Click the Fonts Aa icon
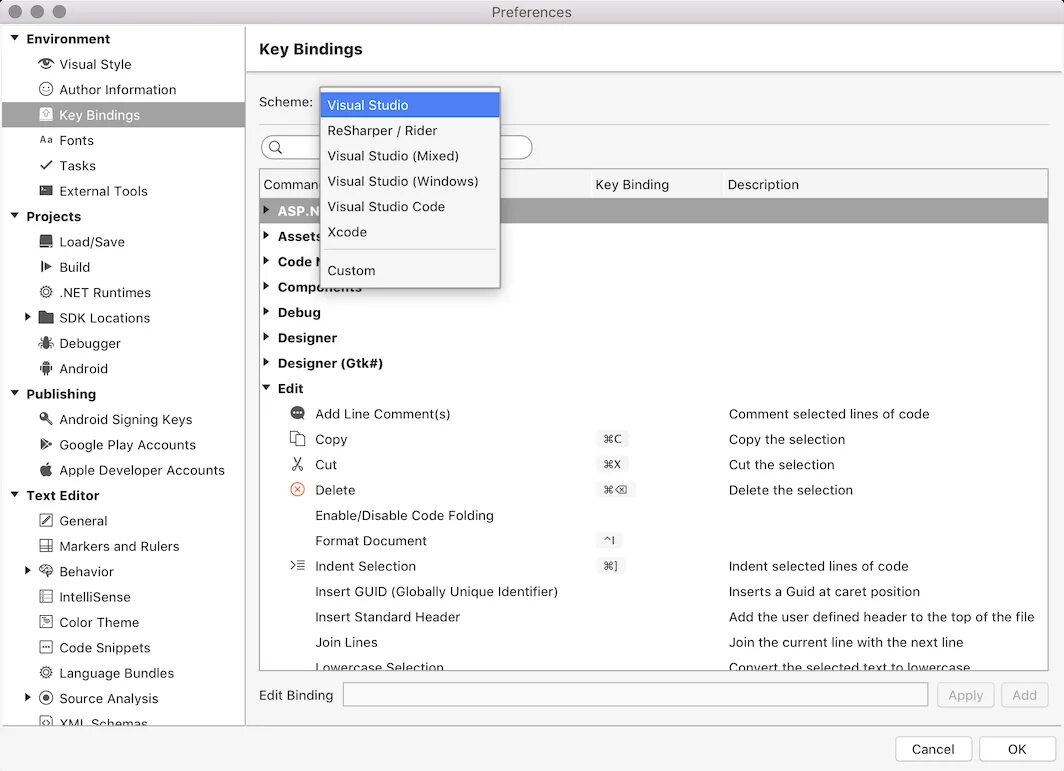 [x=46, y=140]
